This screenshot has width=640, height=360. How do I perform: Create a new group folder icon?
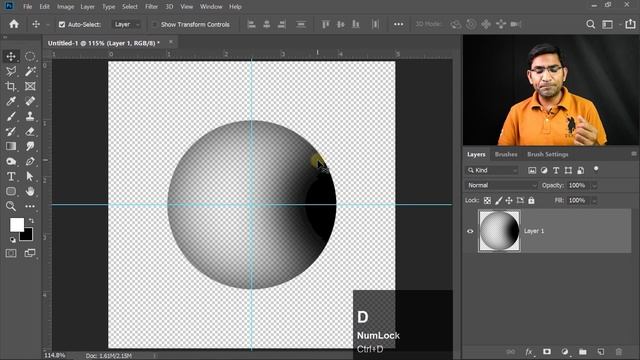click(583, 351)
